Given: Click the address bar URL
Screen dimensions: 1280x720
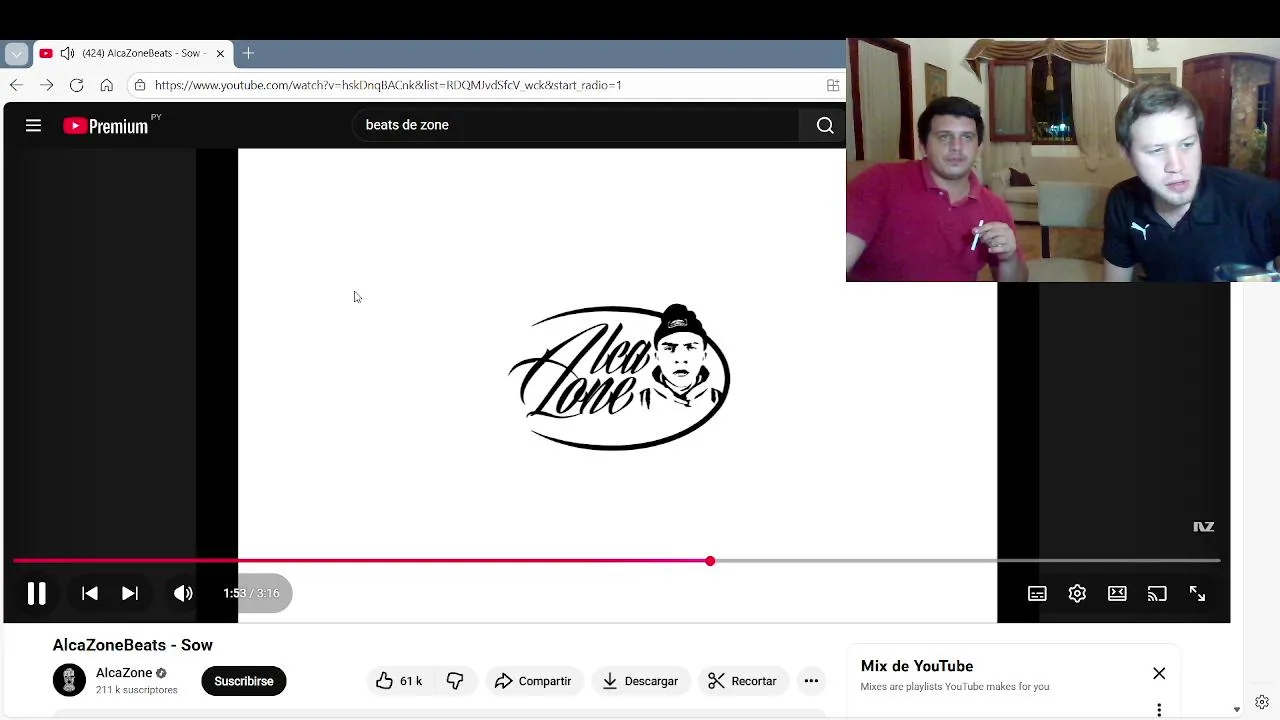Looking at the screenshot, I should pyautogui.click(x=388, y=85).
